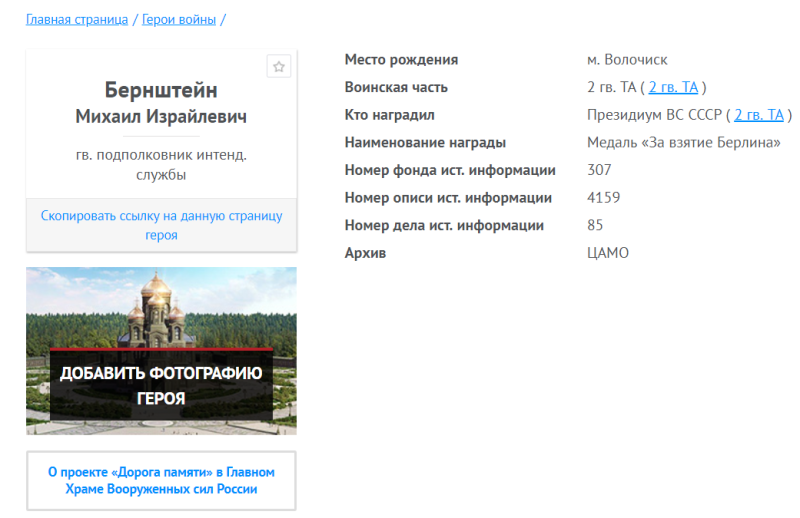800x518 pixels.
Task: Select the birthplace value м. Волочиск
Action: point(627,60)
